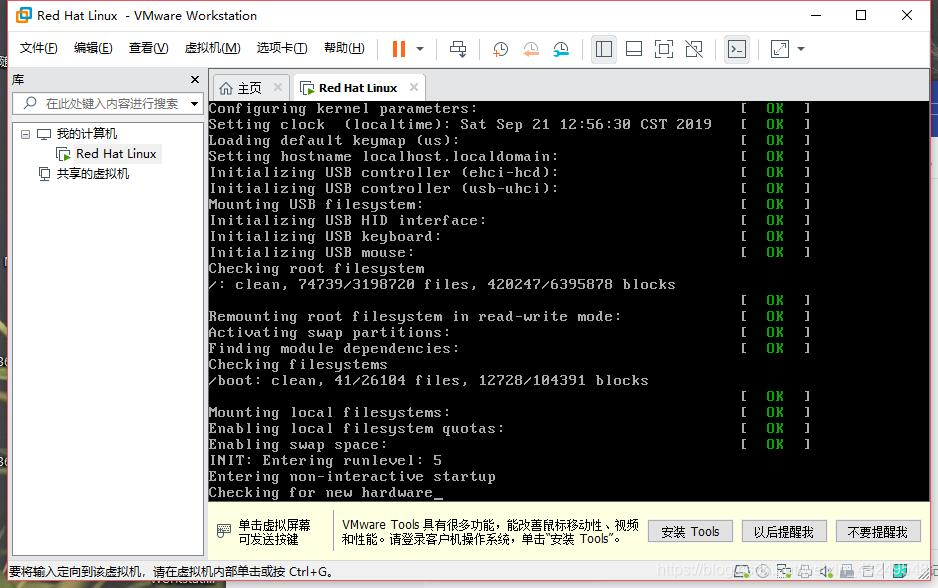938x588 pixels.
Task: Open the 文件(F) menu
Action: click(38, 48)
